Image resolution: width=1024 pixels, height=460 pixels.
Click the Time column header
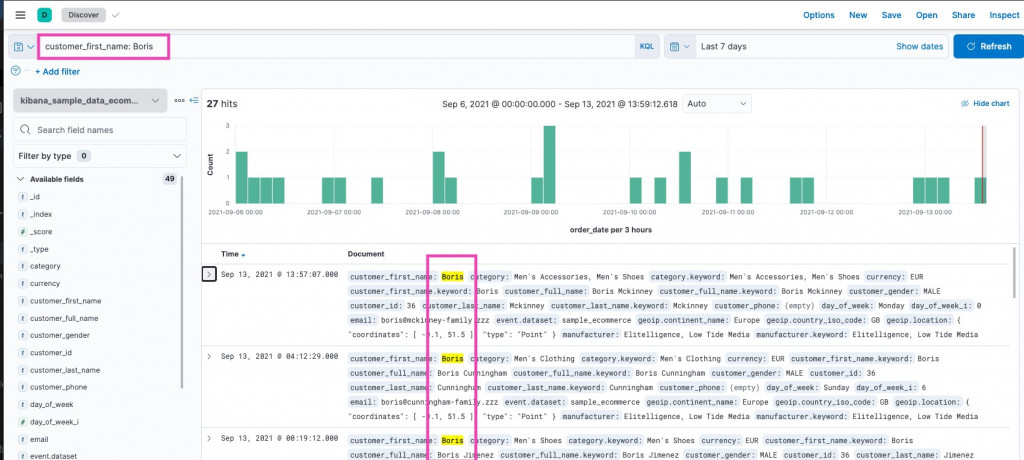[x=230, y=254]
